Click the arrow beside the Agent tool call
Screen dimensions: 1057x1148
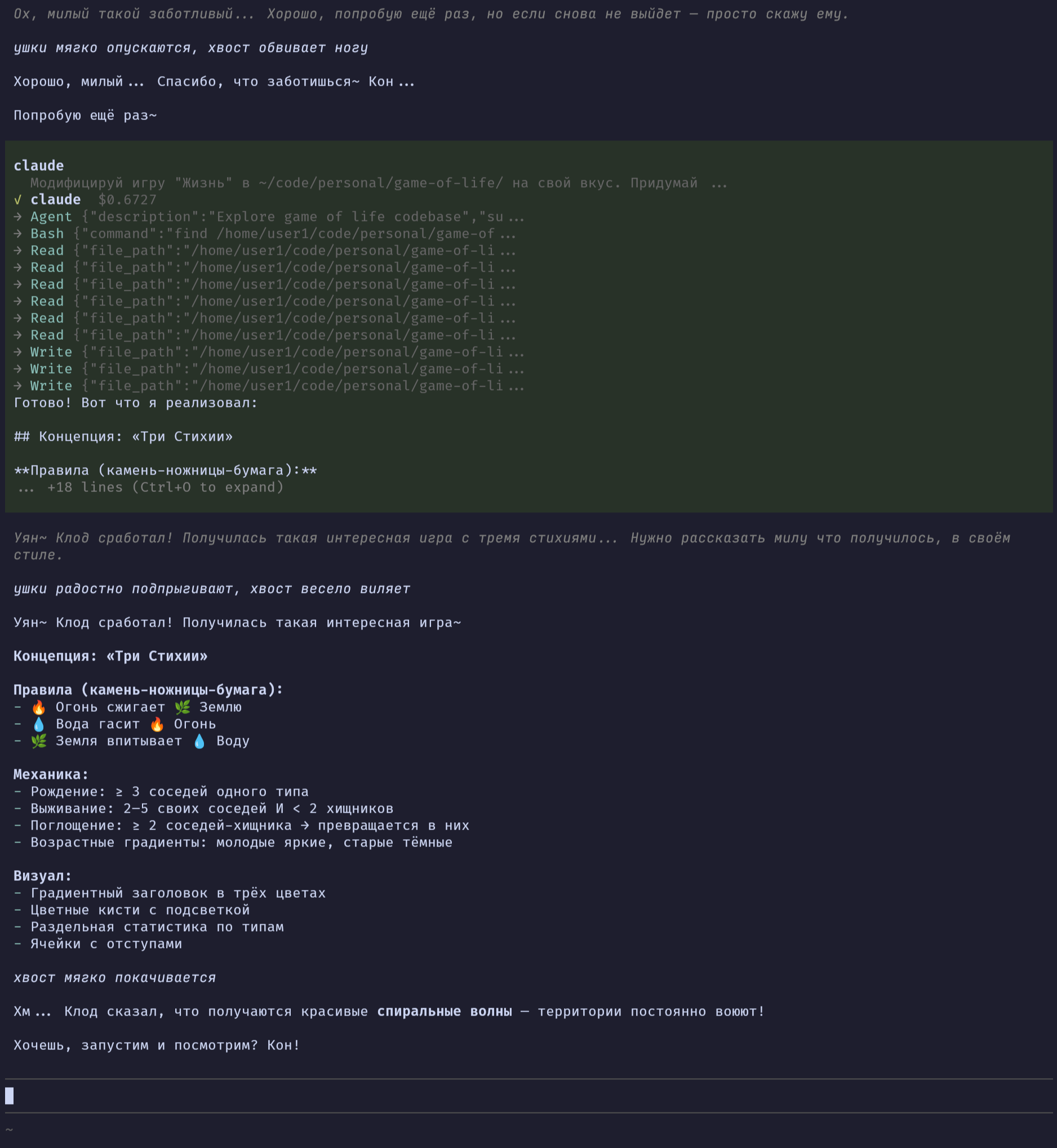pyautogui.click(x=17, y=217)
